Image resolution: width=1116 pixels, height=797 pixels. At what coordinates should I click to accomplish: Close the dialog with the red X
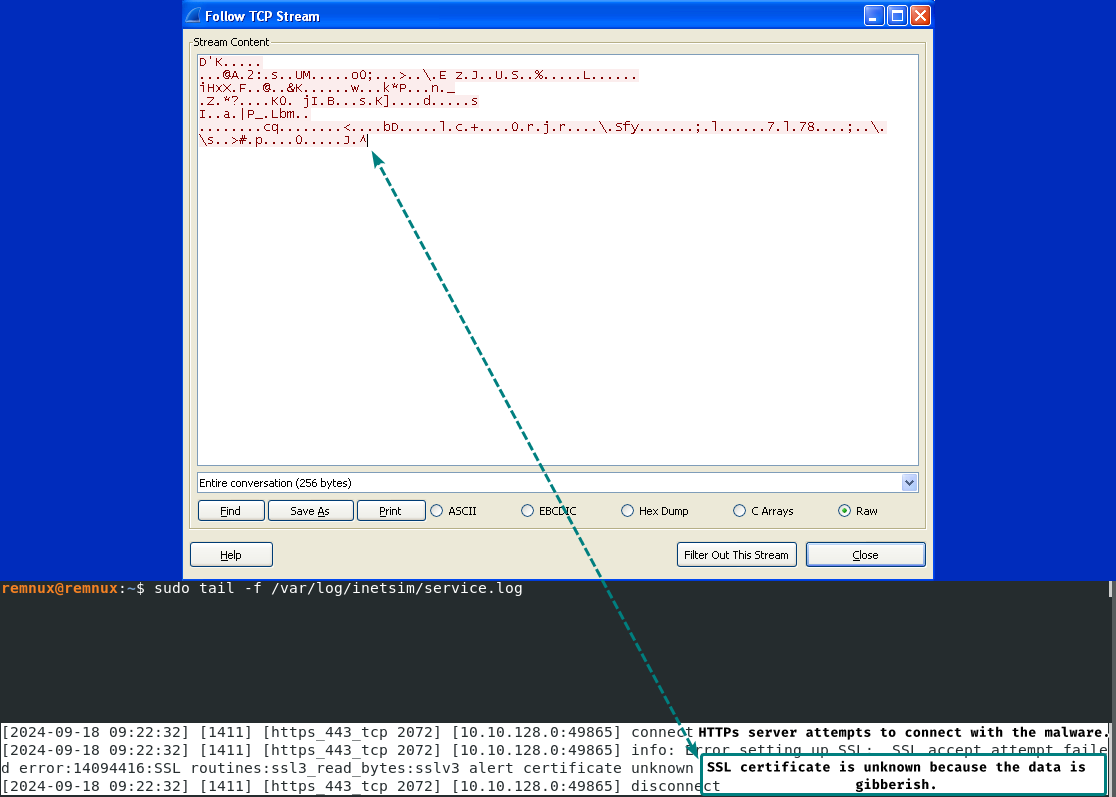click(x=920, y=16)
